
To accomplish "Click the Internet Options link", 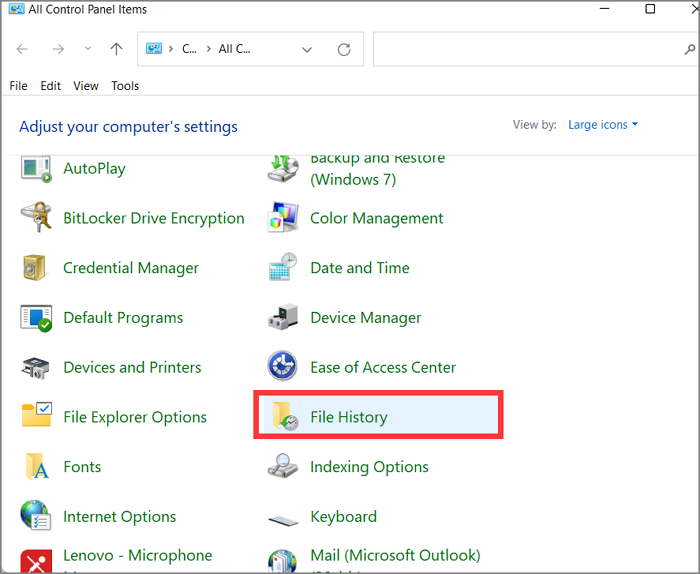I will tap(119, 517).
